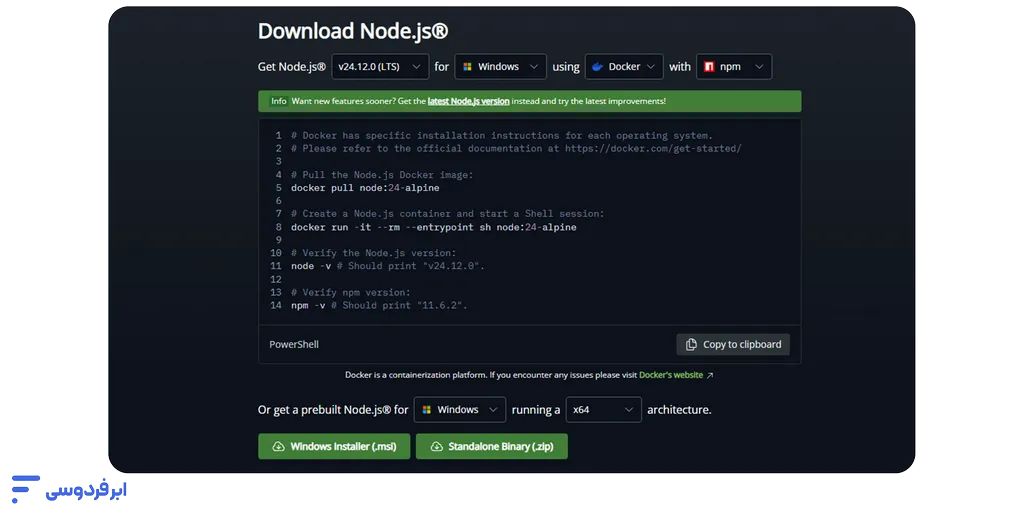The image size is (1024, 515).
Task: Open the npm package manager dropdown
Action: tap(734, 67)
